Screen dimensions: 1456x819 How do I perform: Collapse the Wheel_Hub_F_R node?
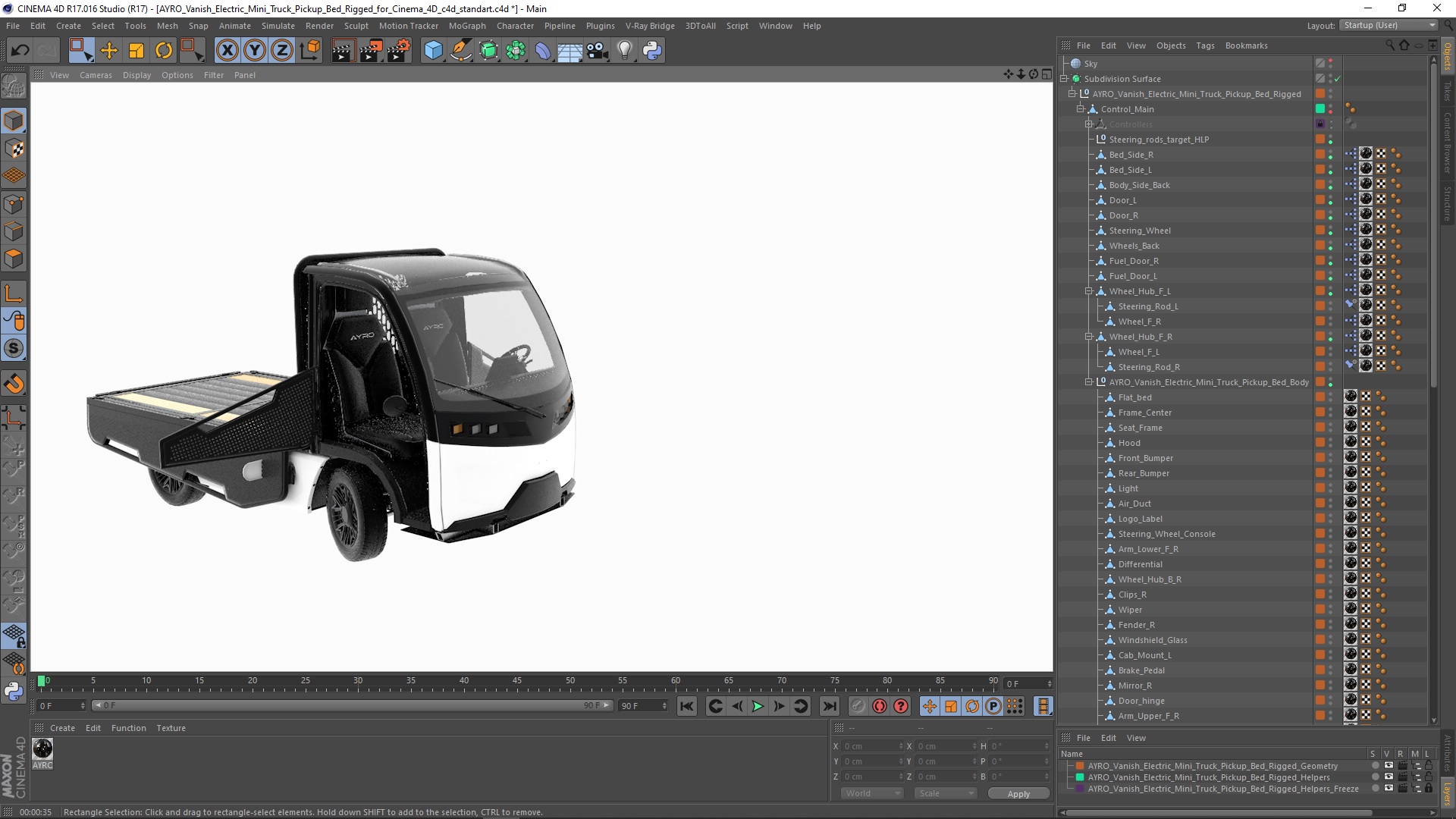1089,337
